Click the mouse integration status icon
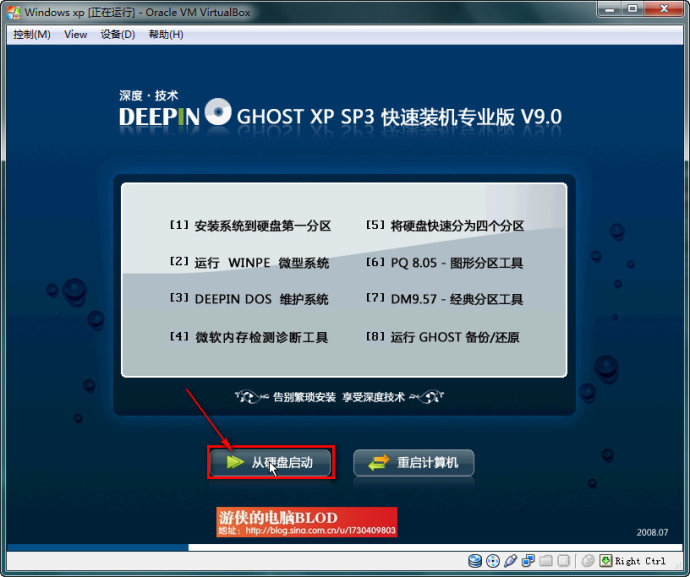This screenshot has width=690, height=577. pyautogui.click(x=588, y=561)
